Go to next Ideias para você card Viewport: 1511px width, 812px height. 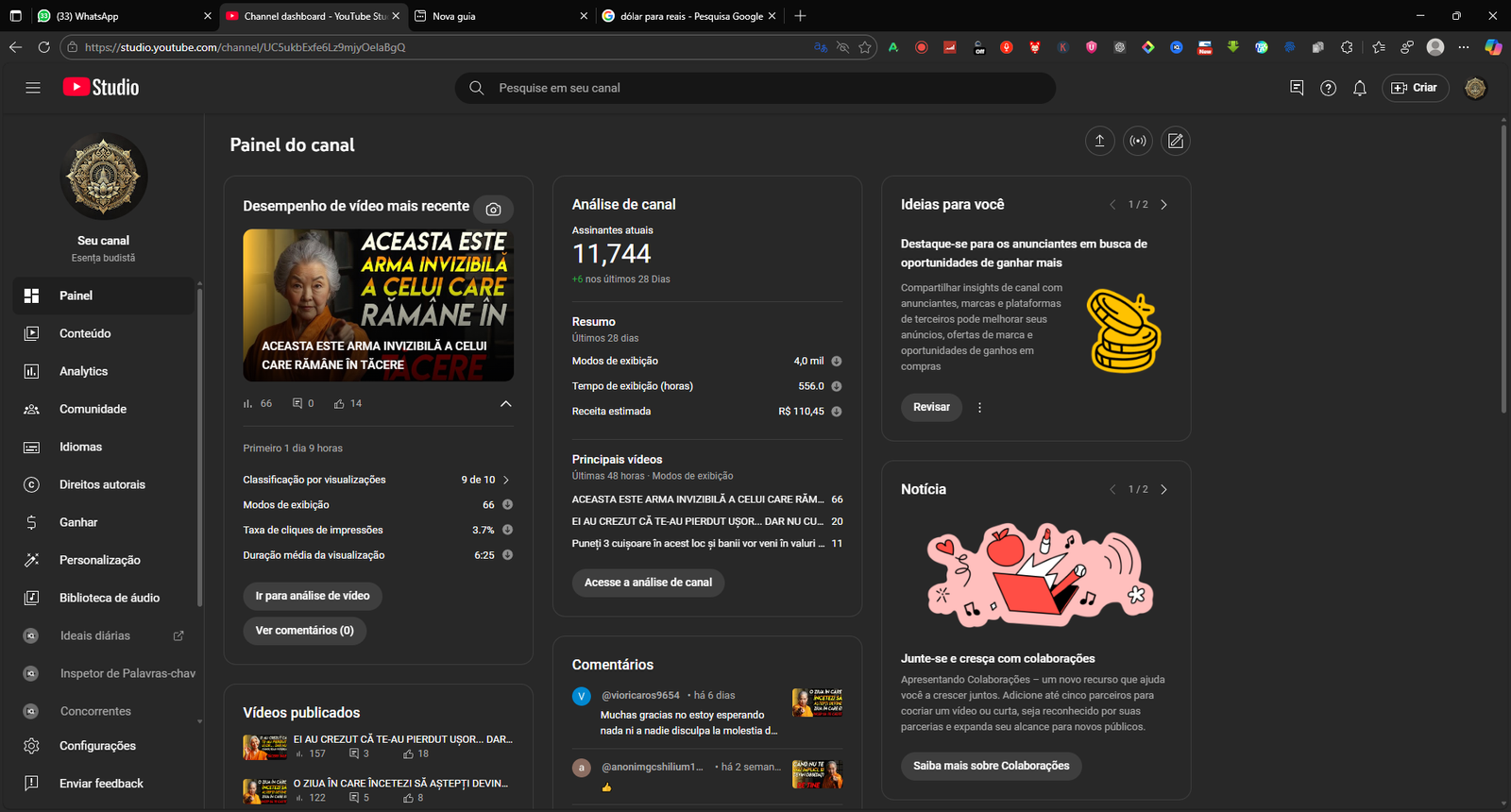pyautogui.click(x=1163, y=205)
